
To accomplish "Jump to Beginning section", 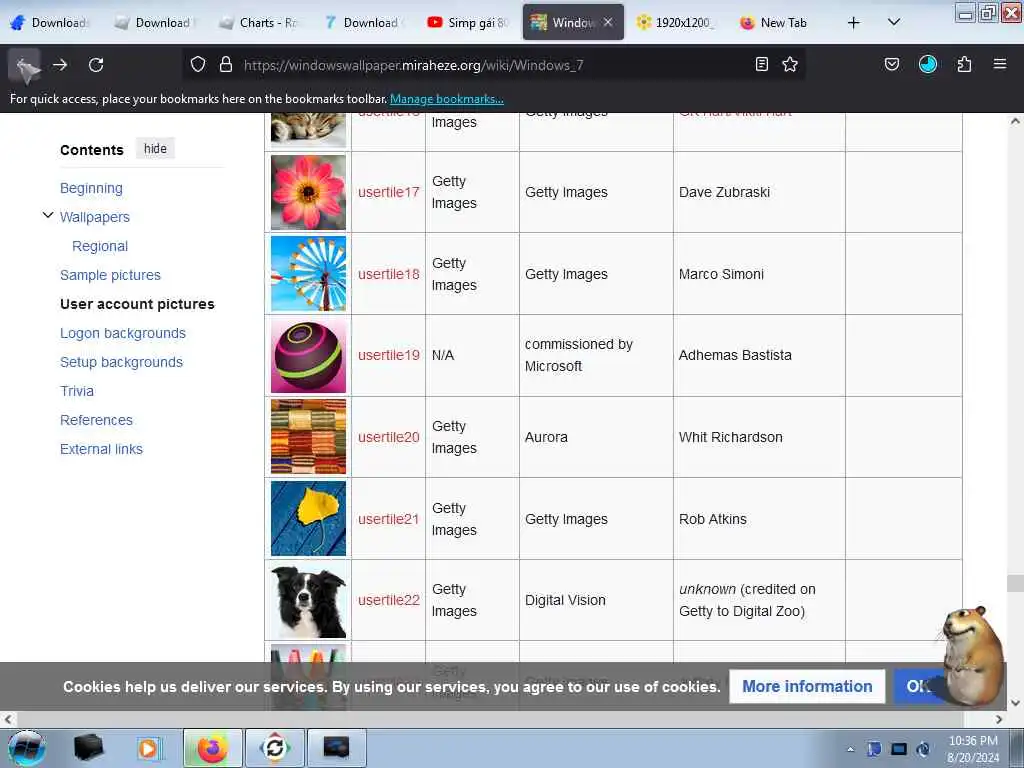I will click(x=91, y=188).
